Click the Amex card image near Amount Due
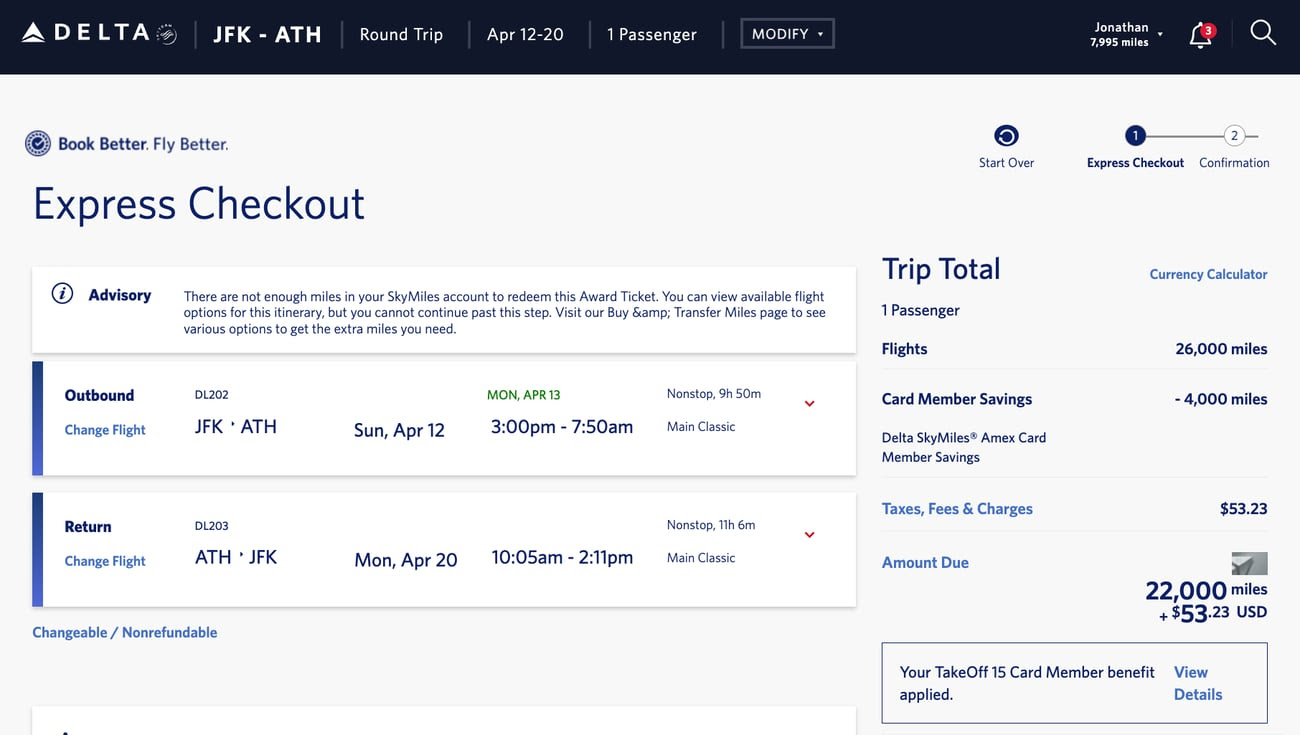1300x735 pixels. tap(1249, 564)
